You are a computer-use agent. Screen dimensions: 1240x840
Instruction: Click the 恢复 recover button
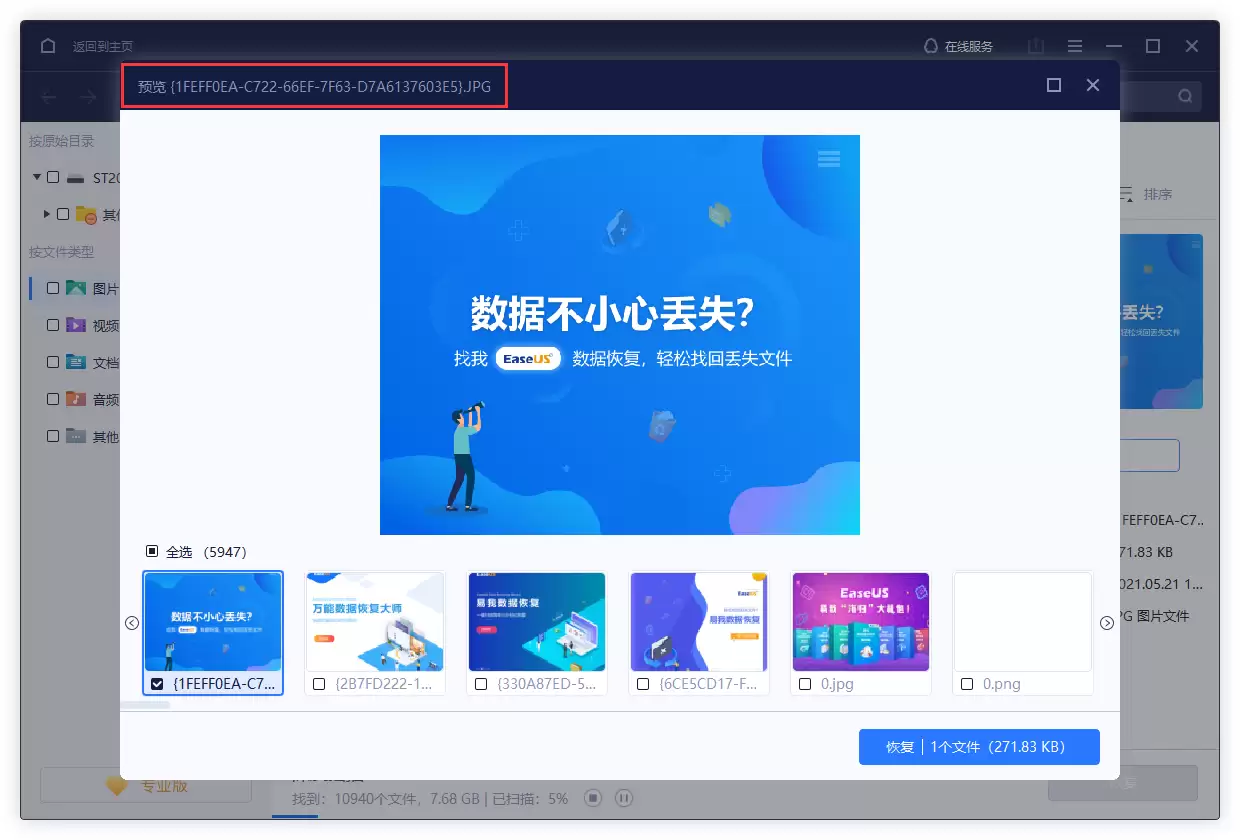pos(979,746)
